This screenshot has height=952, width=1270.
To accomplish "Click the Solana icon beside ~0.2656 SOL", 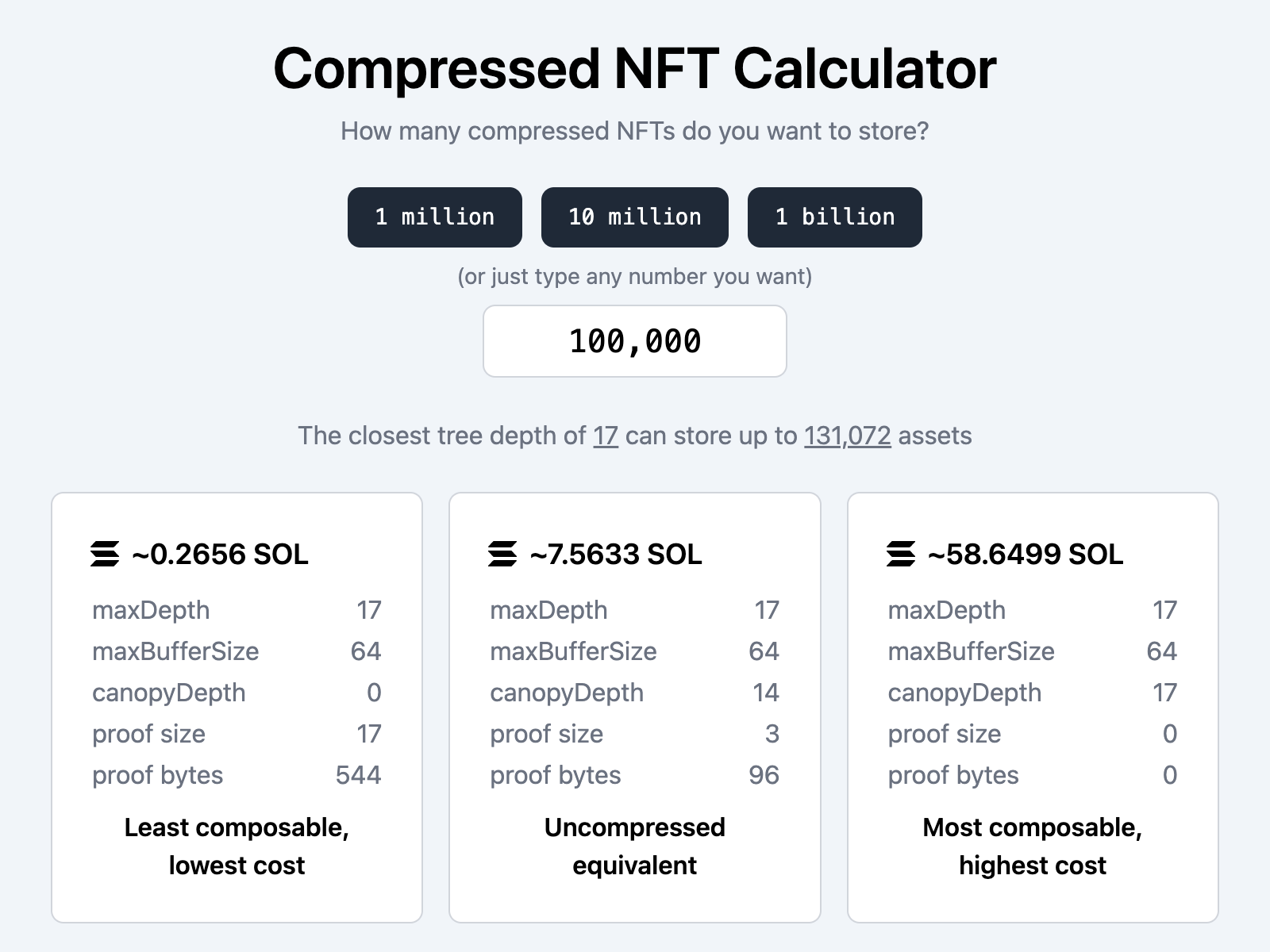I will (105, 554).
